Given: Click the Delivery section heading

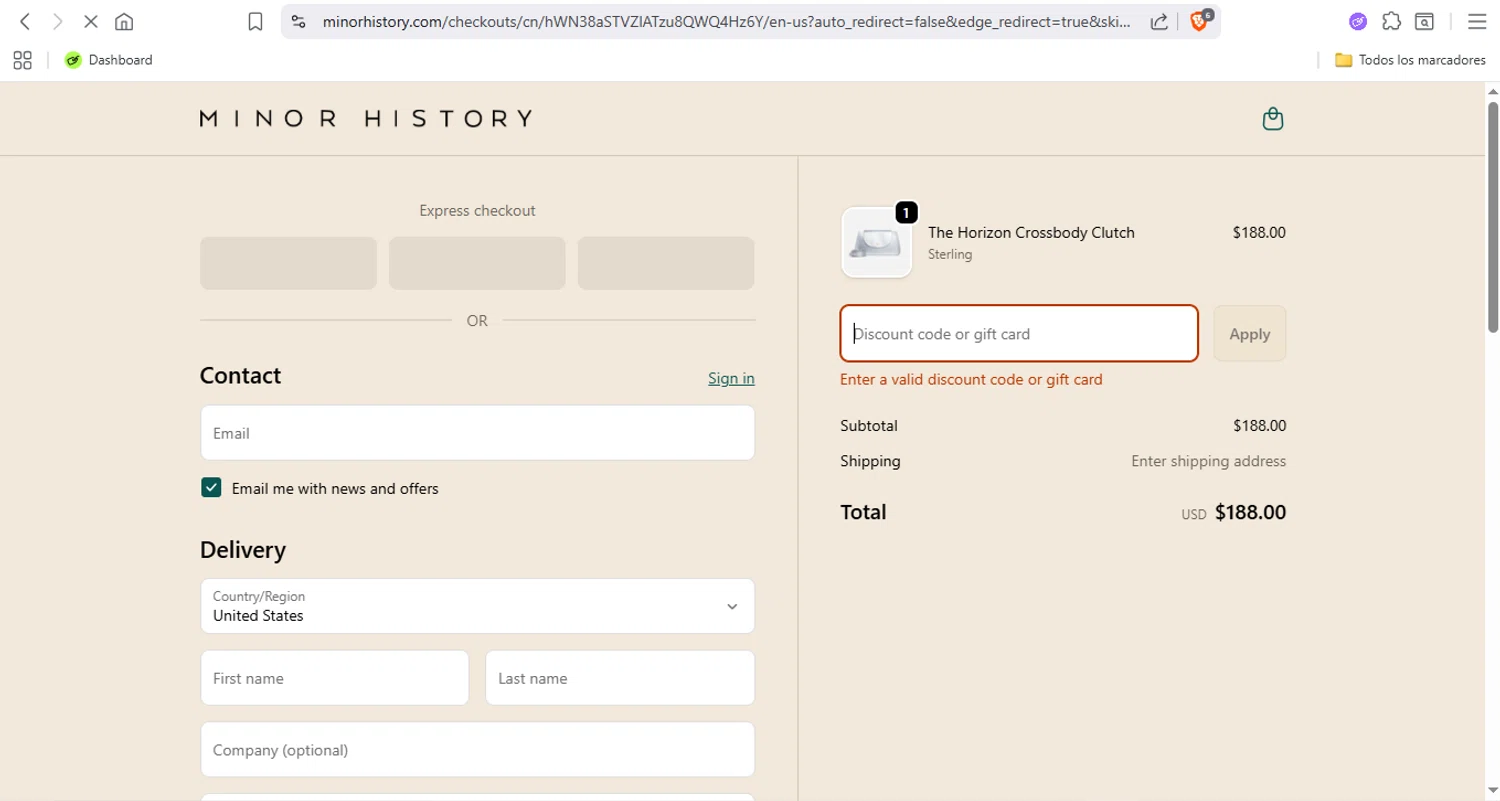Looking at the screenshot, I should [243, 550].
